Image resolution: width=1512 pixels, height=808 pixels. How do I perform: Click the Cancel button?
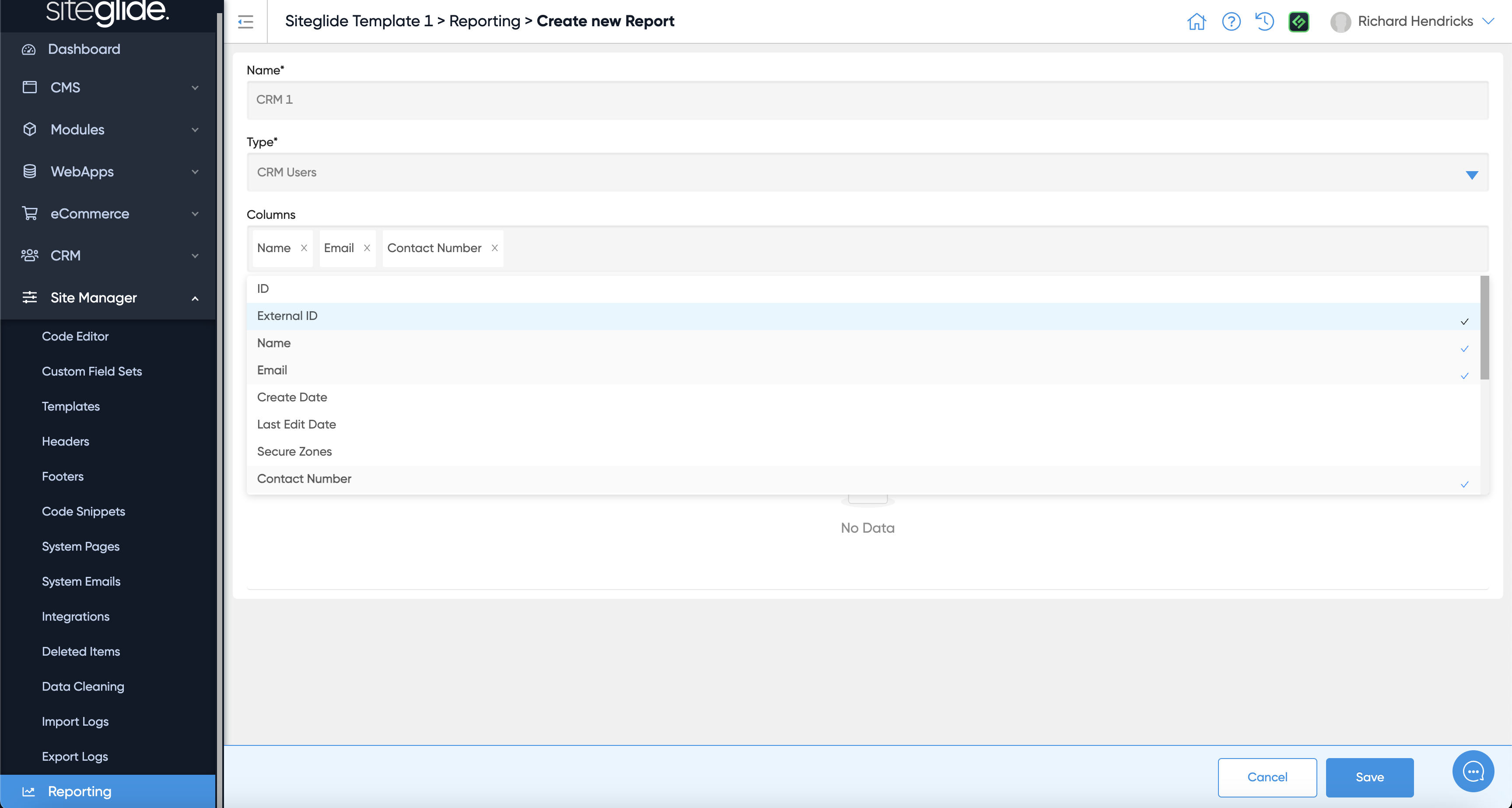(x=1267, y=777)
